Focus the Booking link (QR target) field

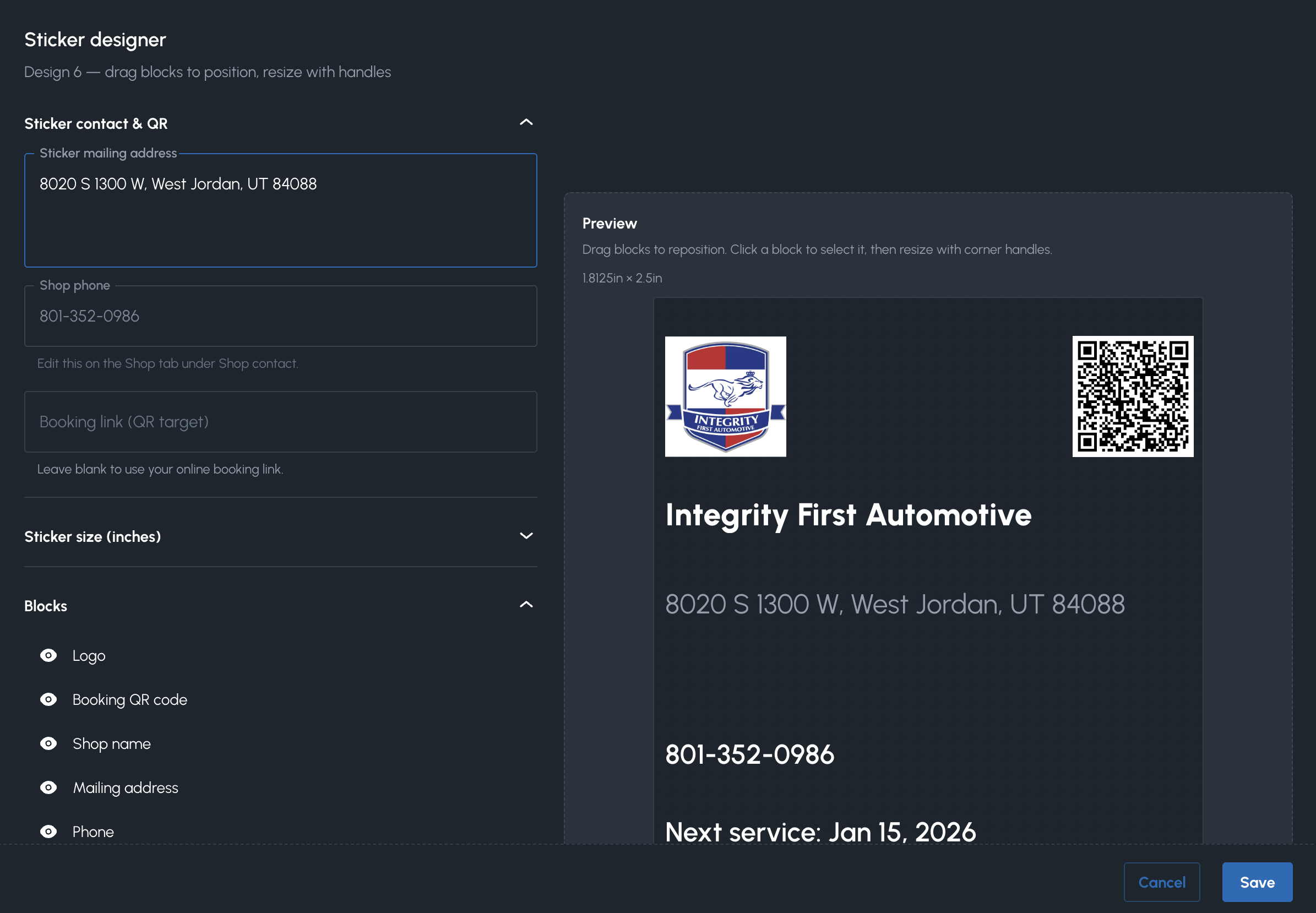pyautogui.click(x=281, y=422)
